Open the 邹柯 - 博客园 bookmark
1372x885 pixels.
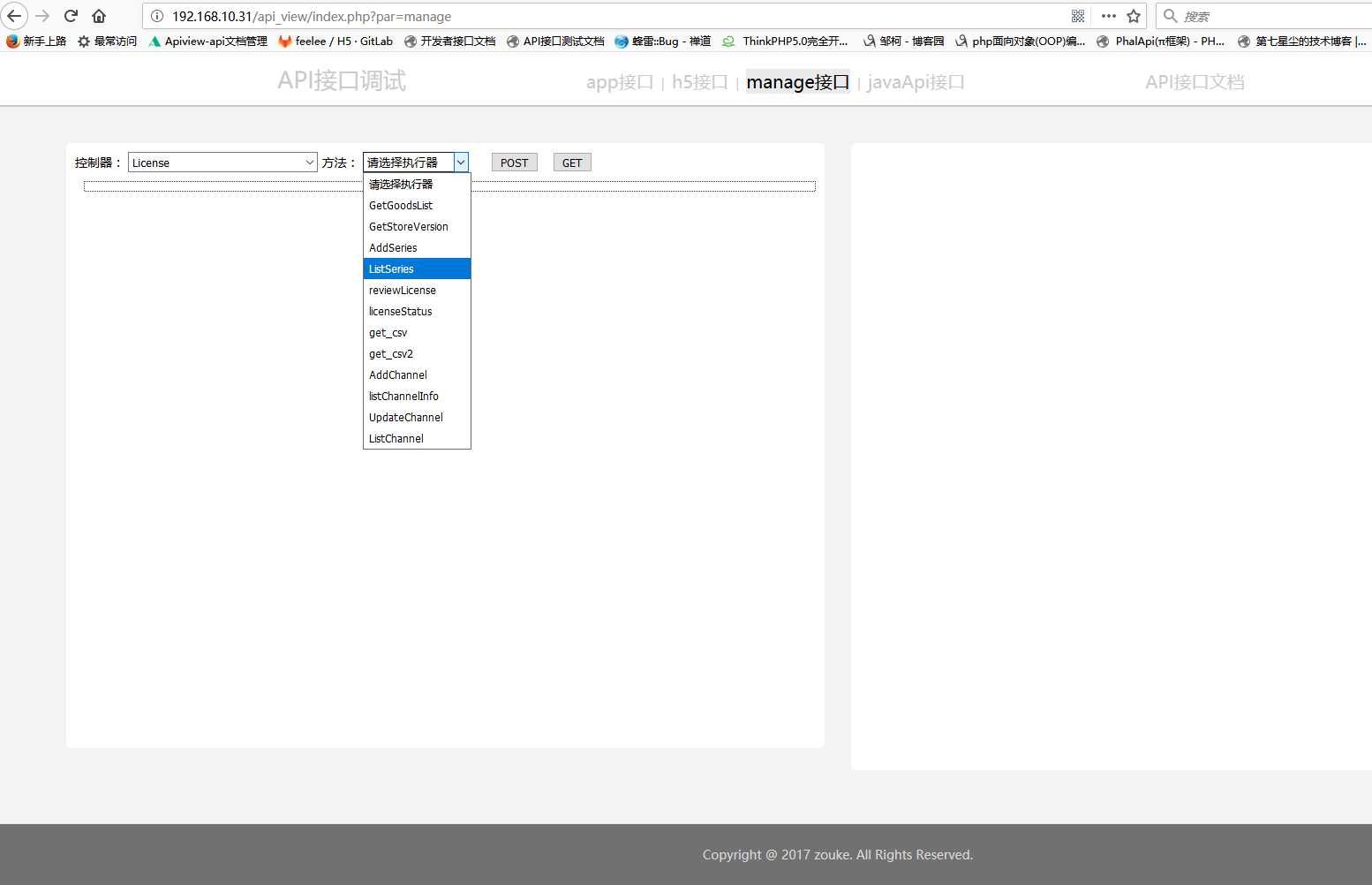pos(904,41)
